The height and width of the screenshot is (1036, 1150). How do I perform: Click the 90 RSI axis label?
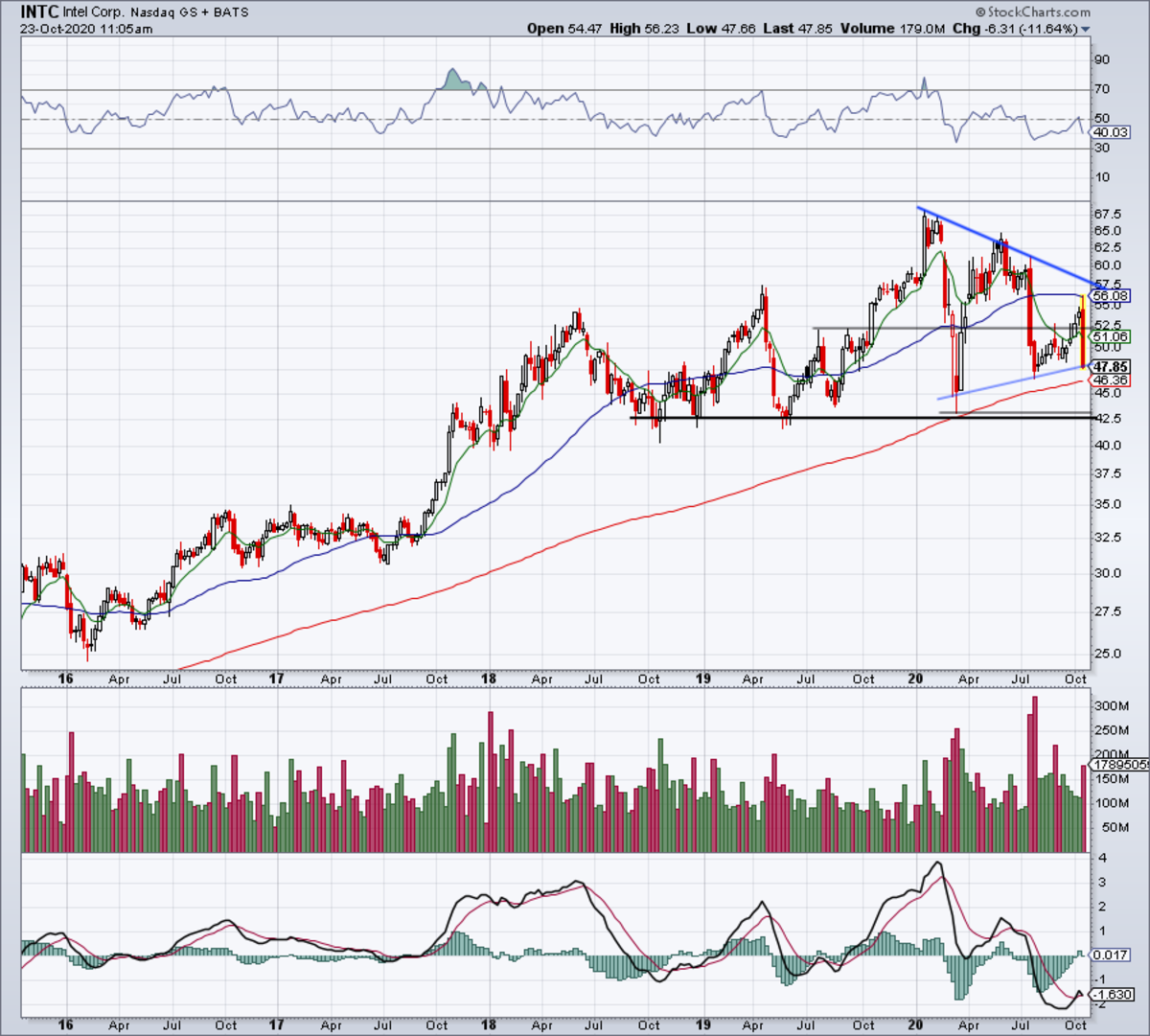click(1102, 59)
